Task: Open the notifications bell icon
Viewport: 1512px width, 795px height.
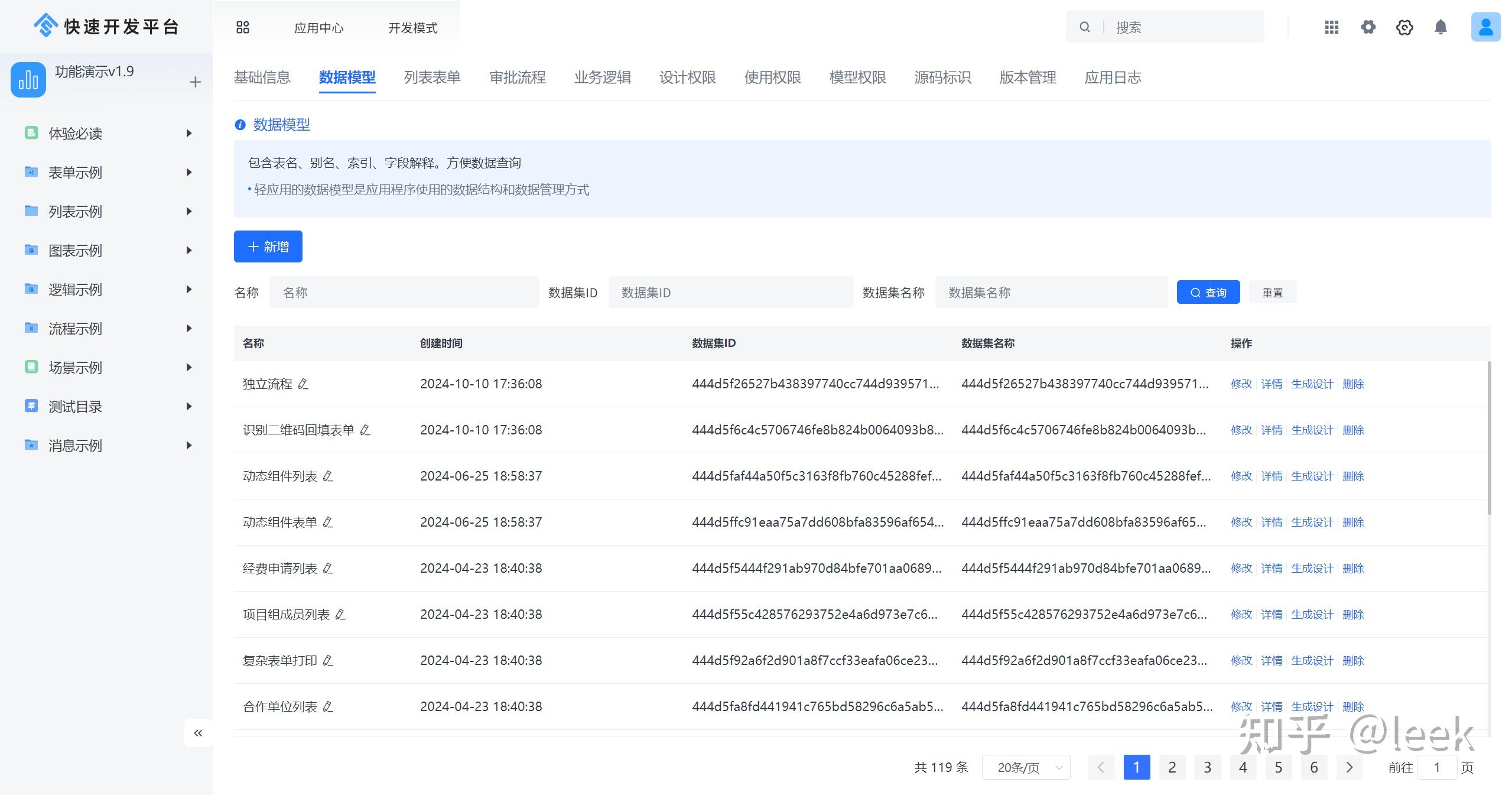Action: [1441, 27]
